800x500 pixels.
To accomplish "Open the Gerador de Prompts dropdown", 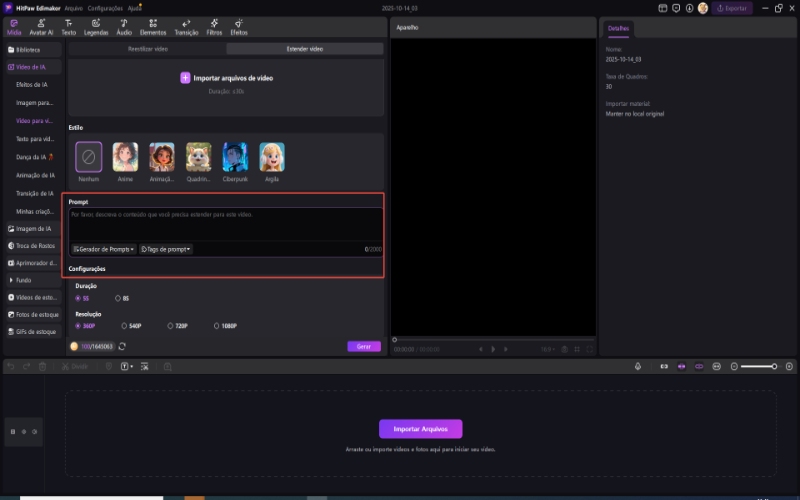I will click(104, 249).
